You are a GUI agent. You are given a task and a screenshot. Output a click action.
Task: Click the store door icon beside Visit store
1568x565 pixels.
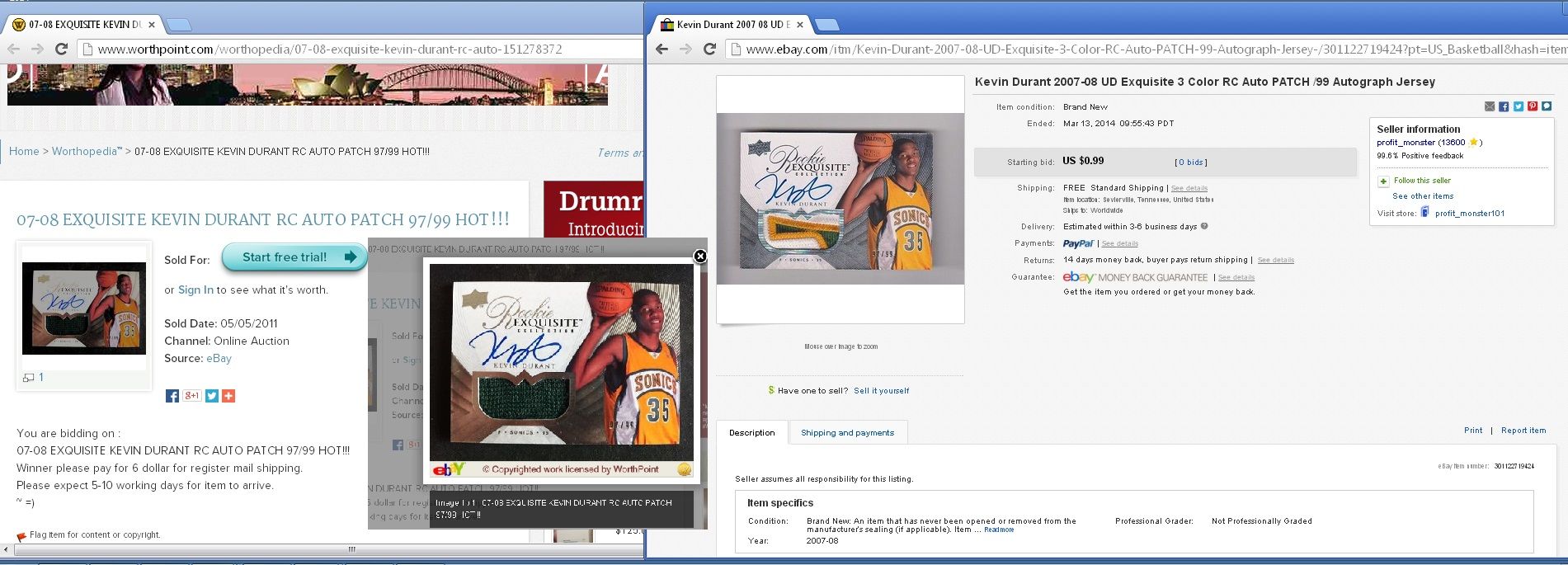click(1424, 213)
